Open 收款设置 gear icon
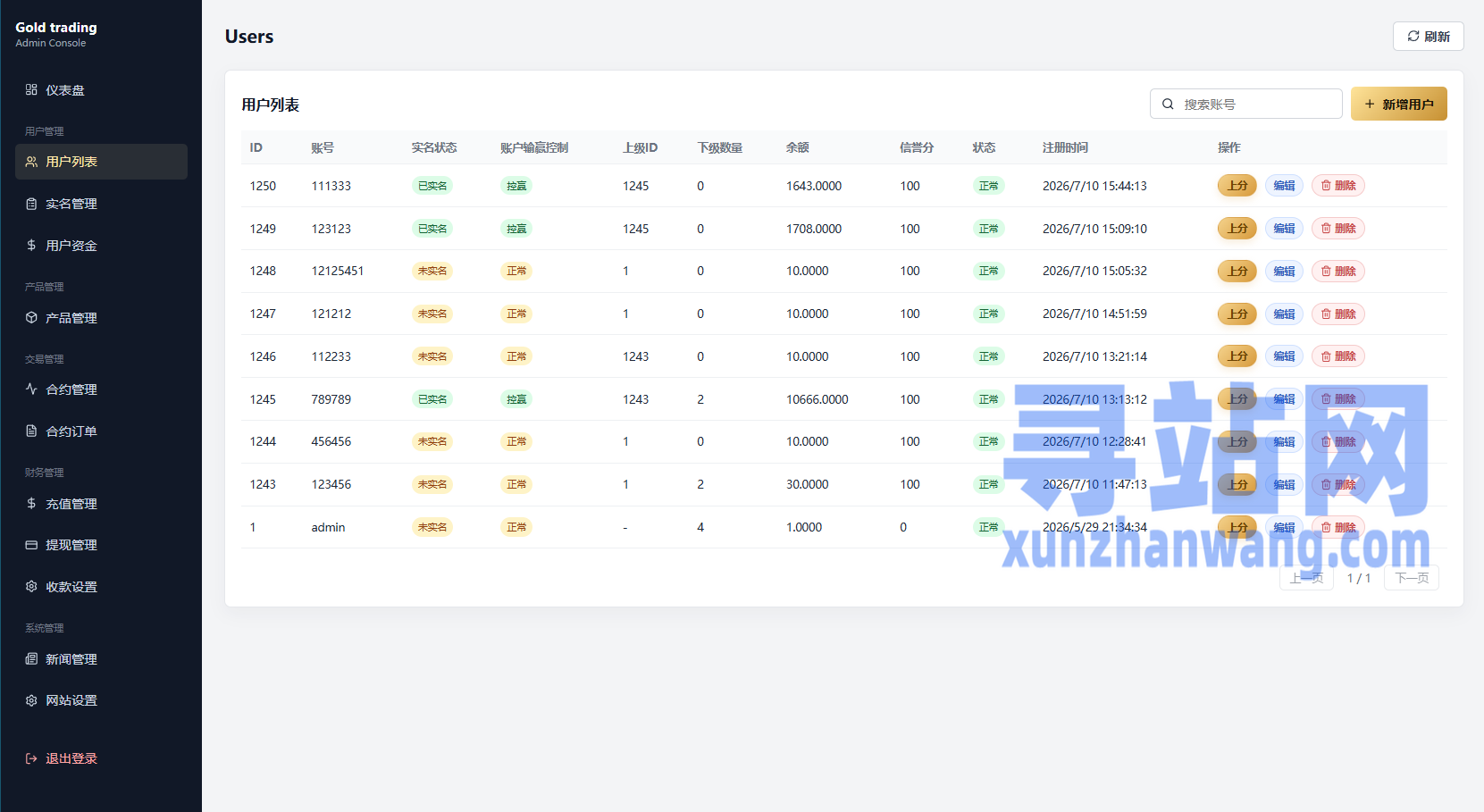 (31, 586)
